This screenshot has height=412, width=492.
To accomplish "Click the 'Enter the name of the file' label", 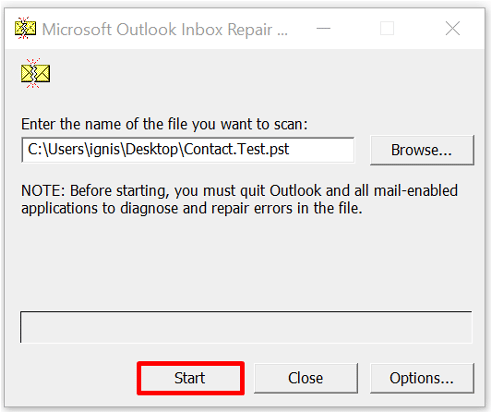I will point(164,124).
